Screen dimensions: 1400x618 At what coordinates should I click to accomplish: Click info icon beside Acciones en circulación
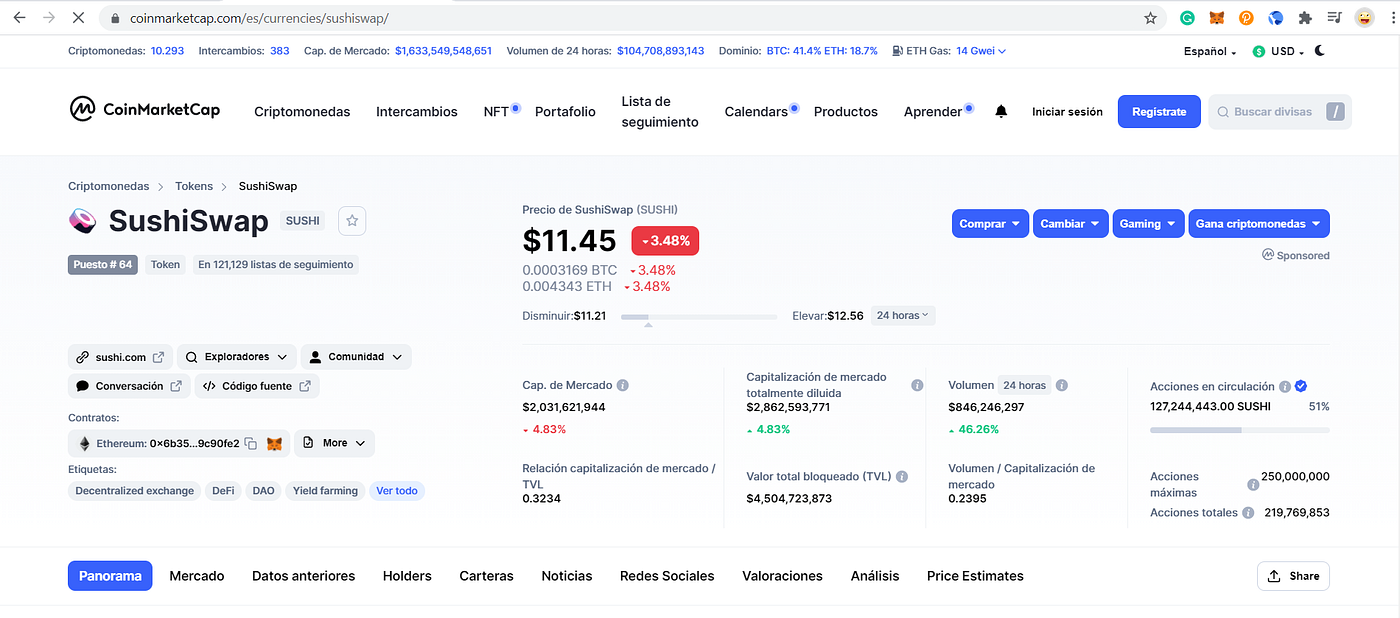tap(1285, 386)
